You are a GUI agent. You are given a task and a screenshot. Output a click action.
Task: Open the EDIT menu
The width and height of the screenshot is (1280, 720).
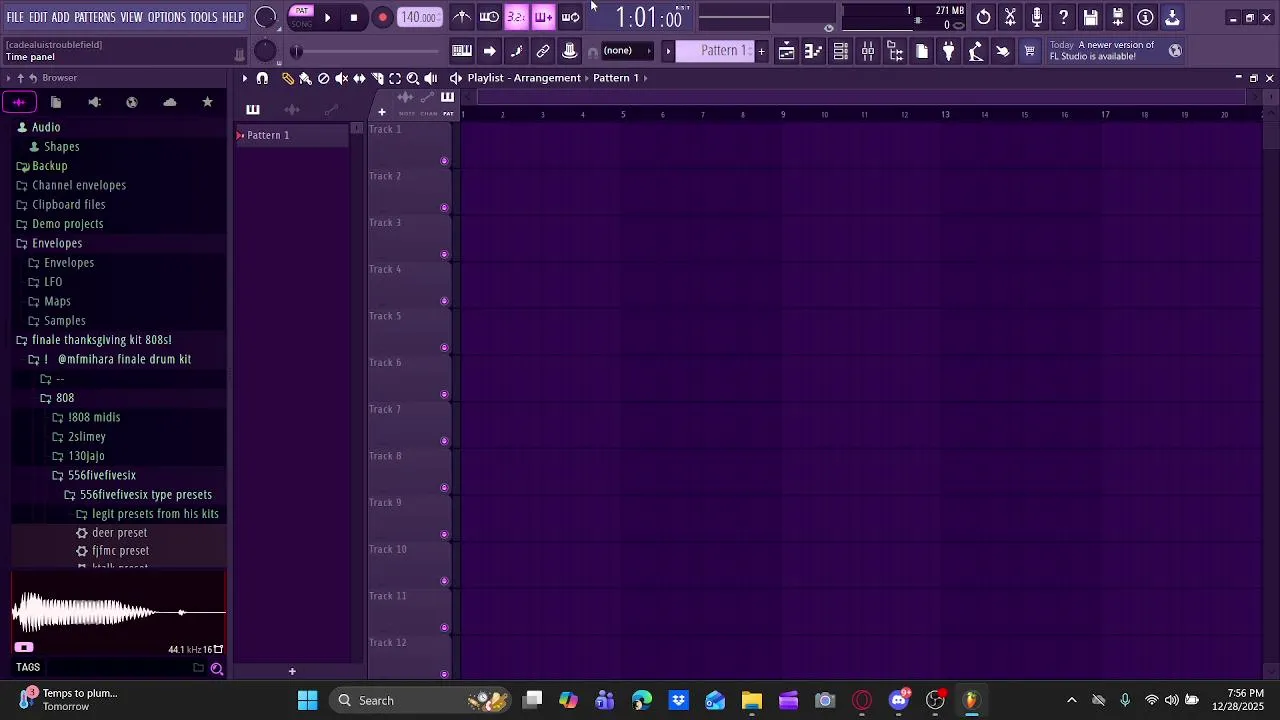[x=38, y=17]
